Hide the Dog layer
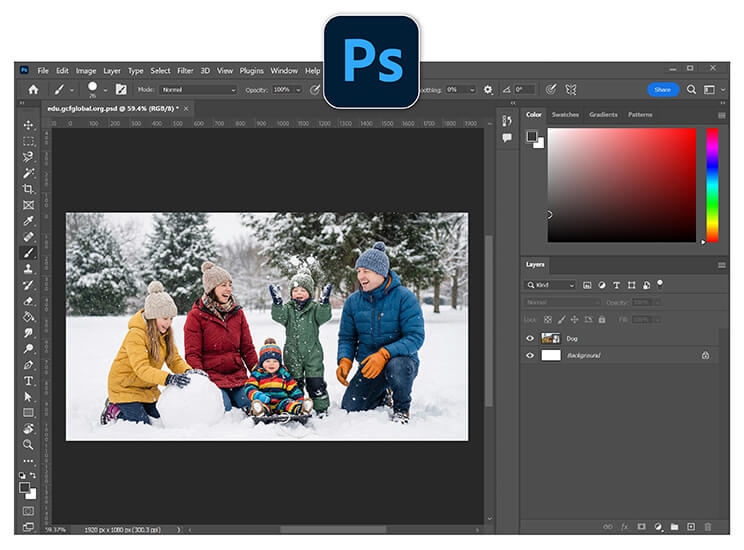 pos(530,338)
